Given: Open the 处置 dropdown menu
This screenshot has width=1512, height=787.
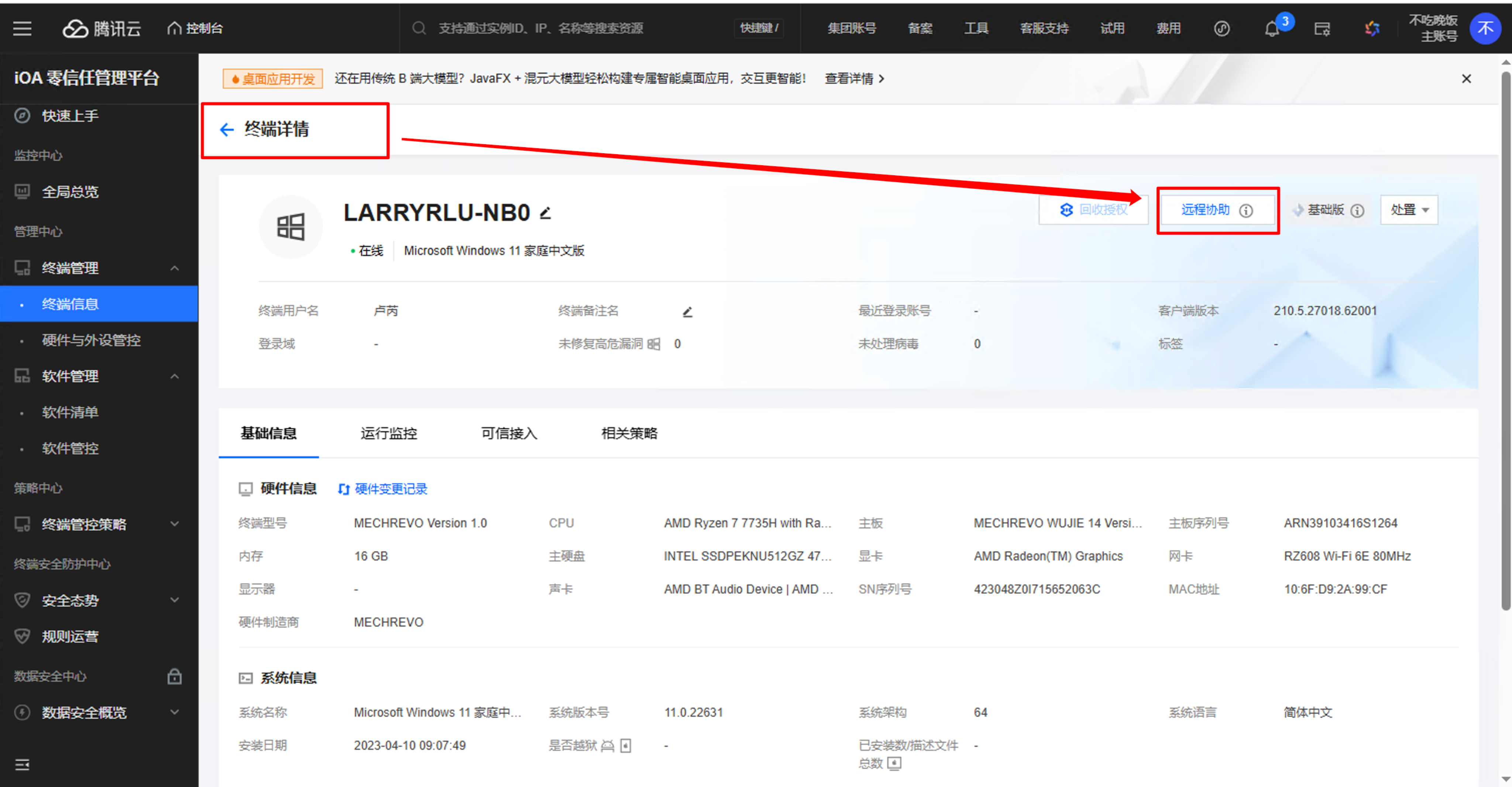Looking at the screenshot, I should 1409,210.
